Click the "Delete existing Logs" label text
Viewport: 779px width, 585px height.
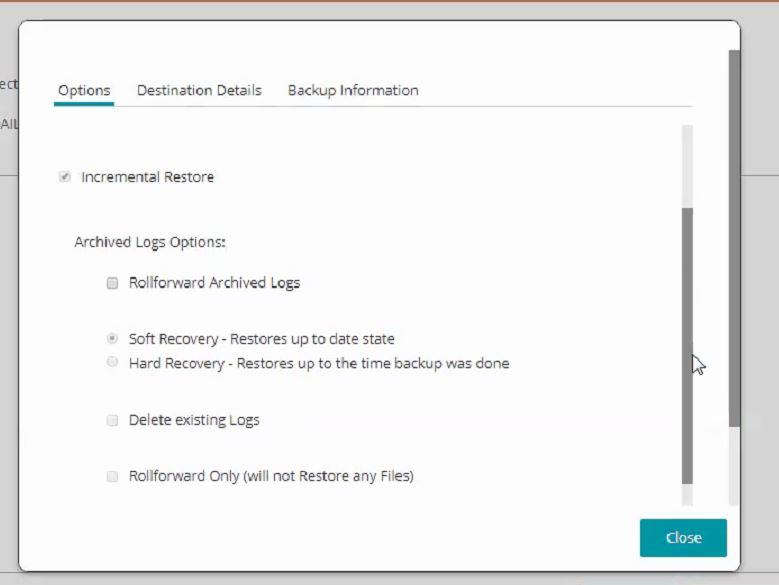click(x=194, y=420)
